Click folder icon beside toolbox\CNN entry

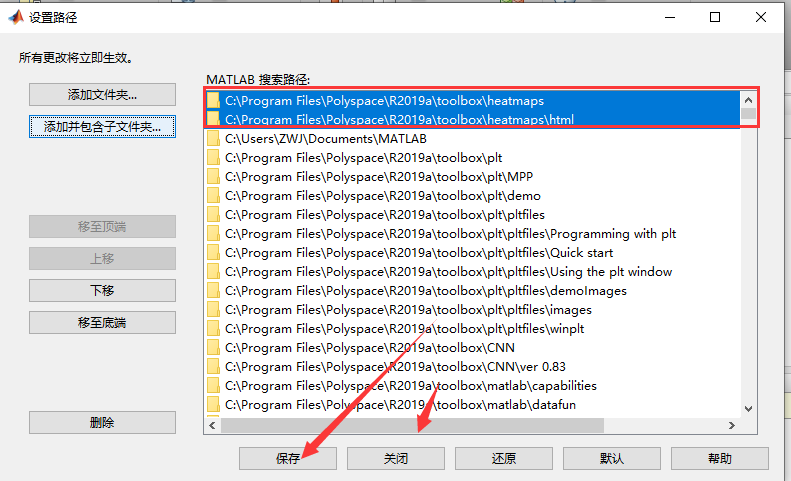[x=213, y=348]
